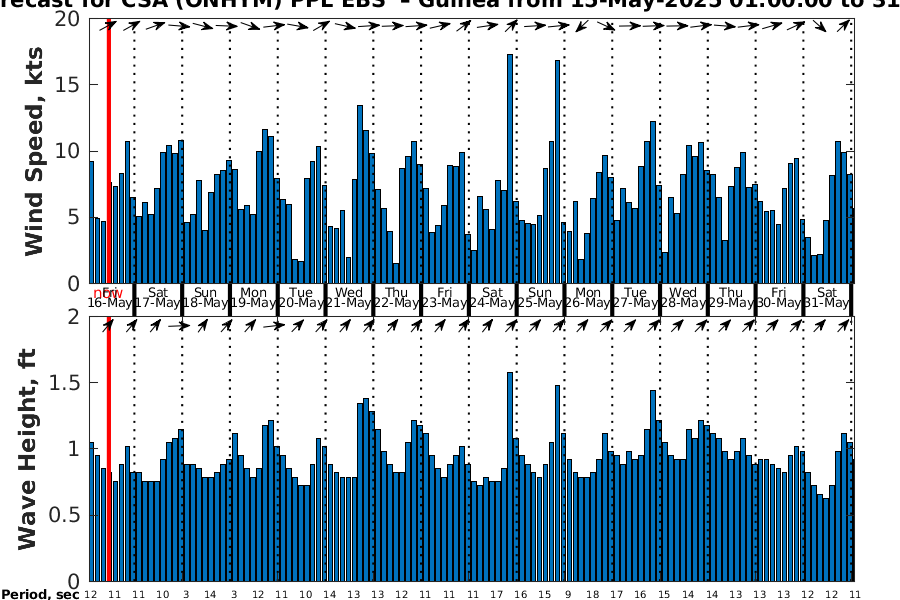Select the 'Fri 30-May' date label
Viewport: 900px width, 600px height.
click(x=778, y=297)
